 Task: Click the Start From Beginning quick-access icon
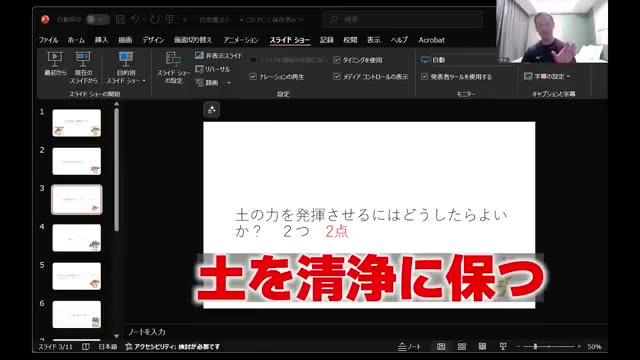coord(170,19)
